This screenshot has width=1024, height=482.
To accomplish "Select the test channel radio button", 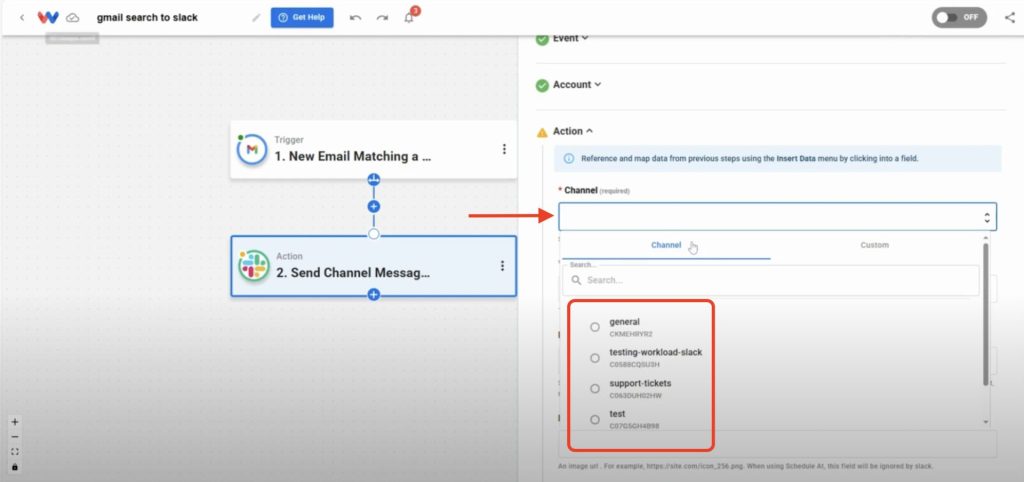I will click(595, 419).
